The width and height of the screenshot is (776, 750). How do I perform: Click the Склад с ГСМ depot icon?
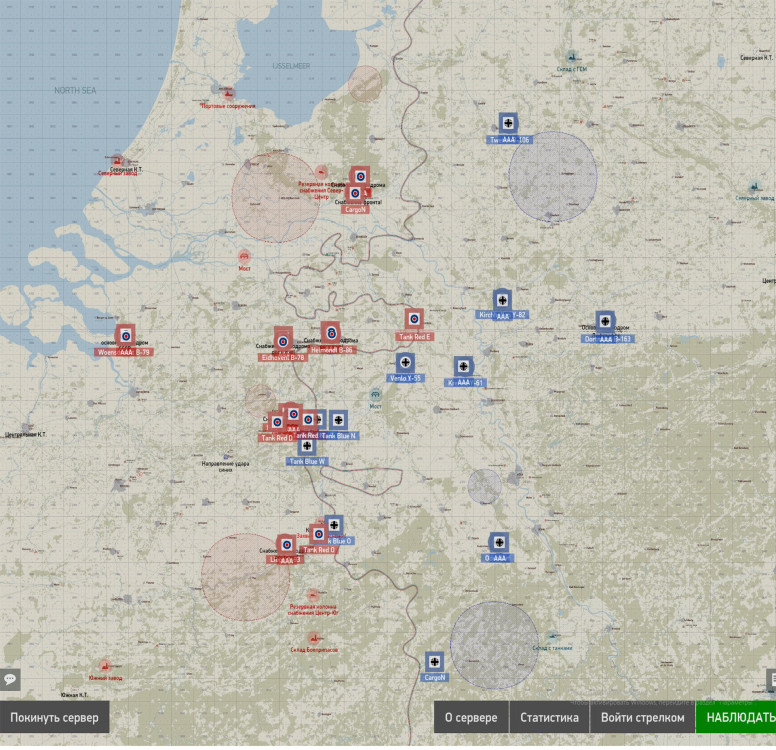coord(572,56)
